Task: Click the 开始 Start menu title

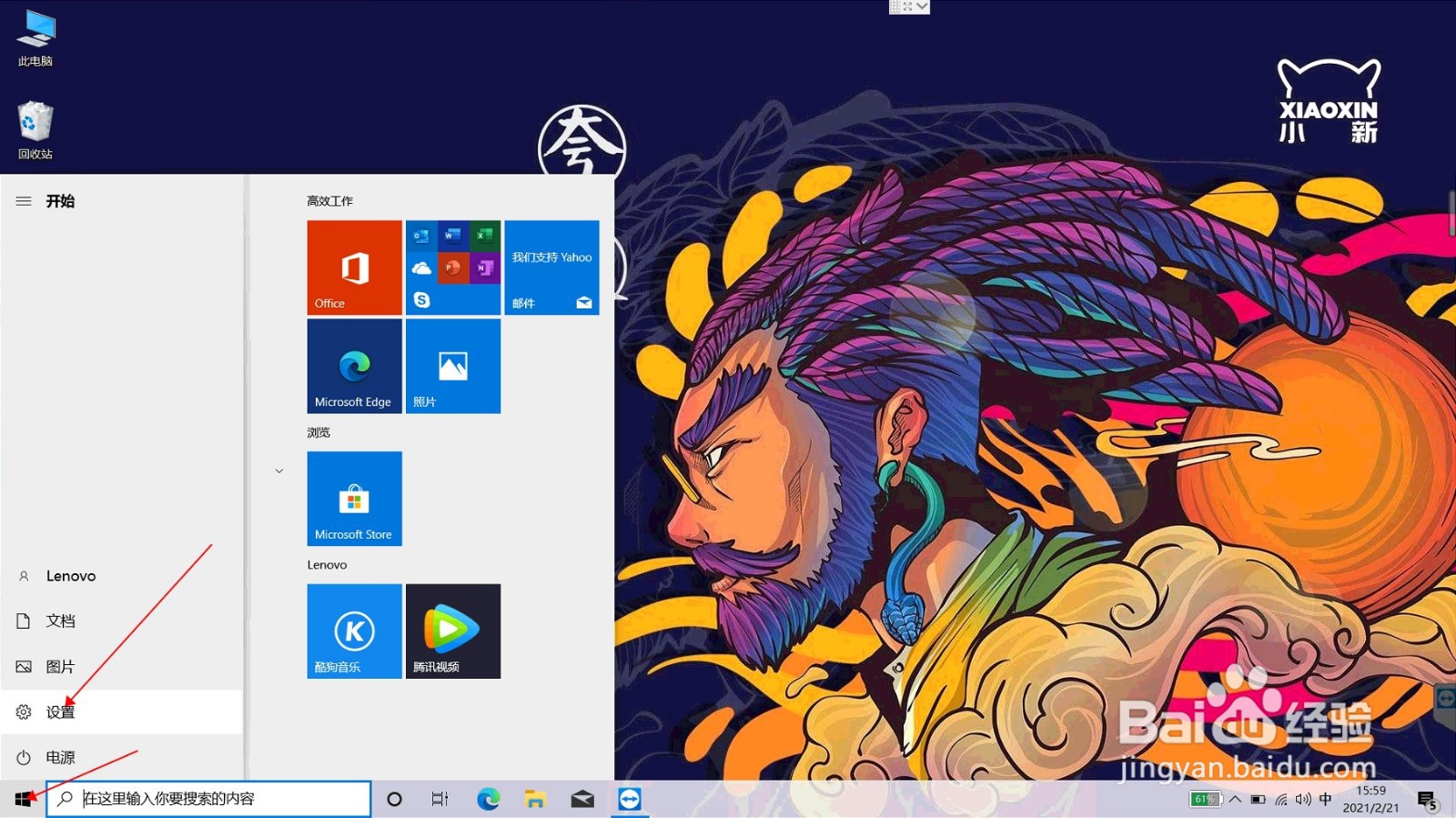Action: pyautogui.click(x=61, y=201)
